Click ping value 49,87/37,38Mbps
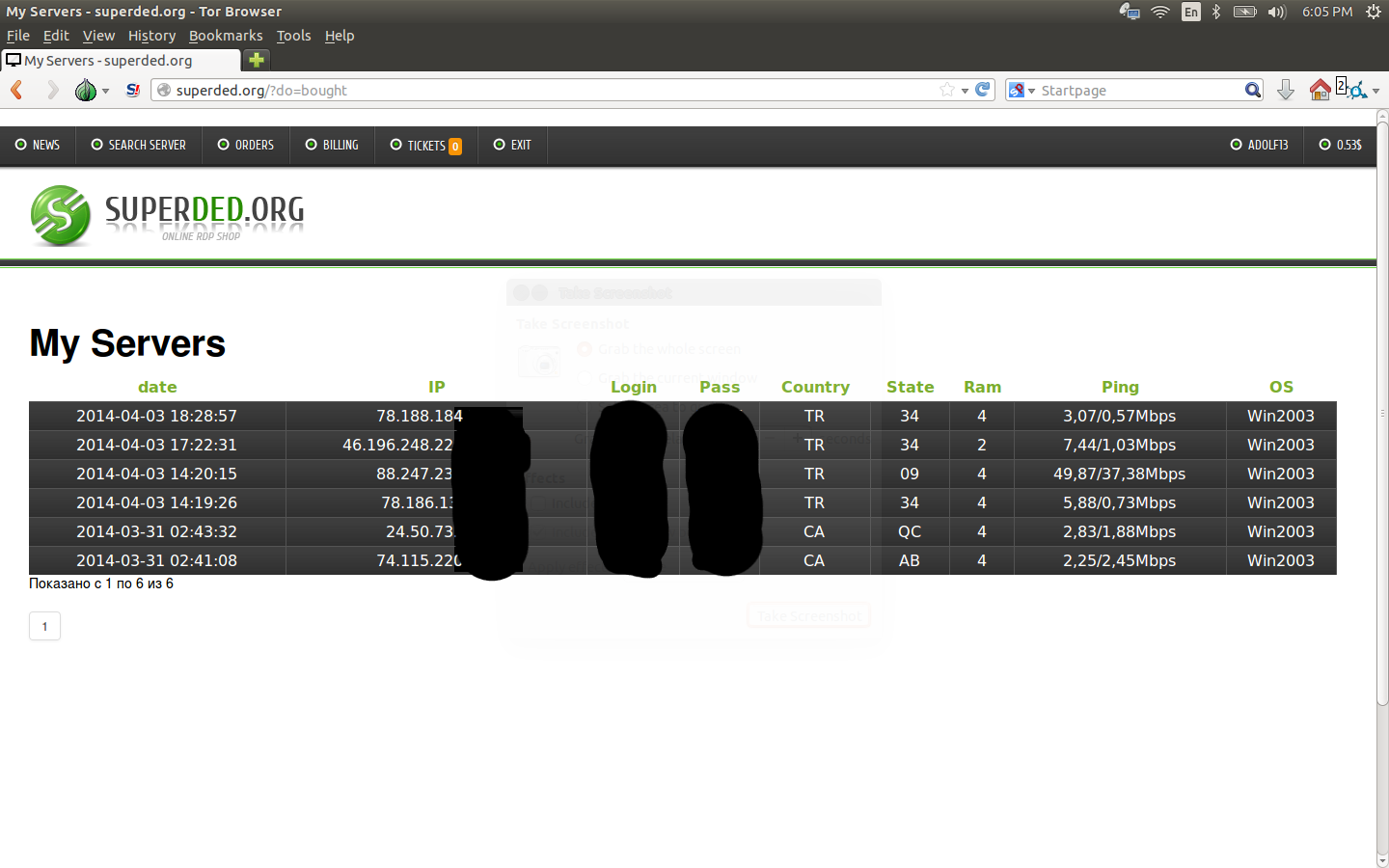The width and height of the screenshot is (1389, 868). (x=1119, y=474)
